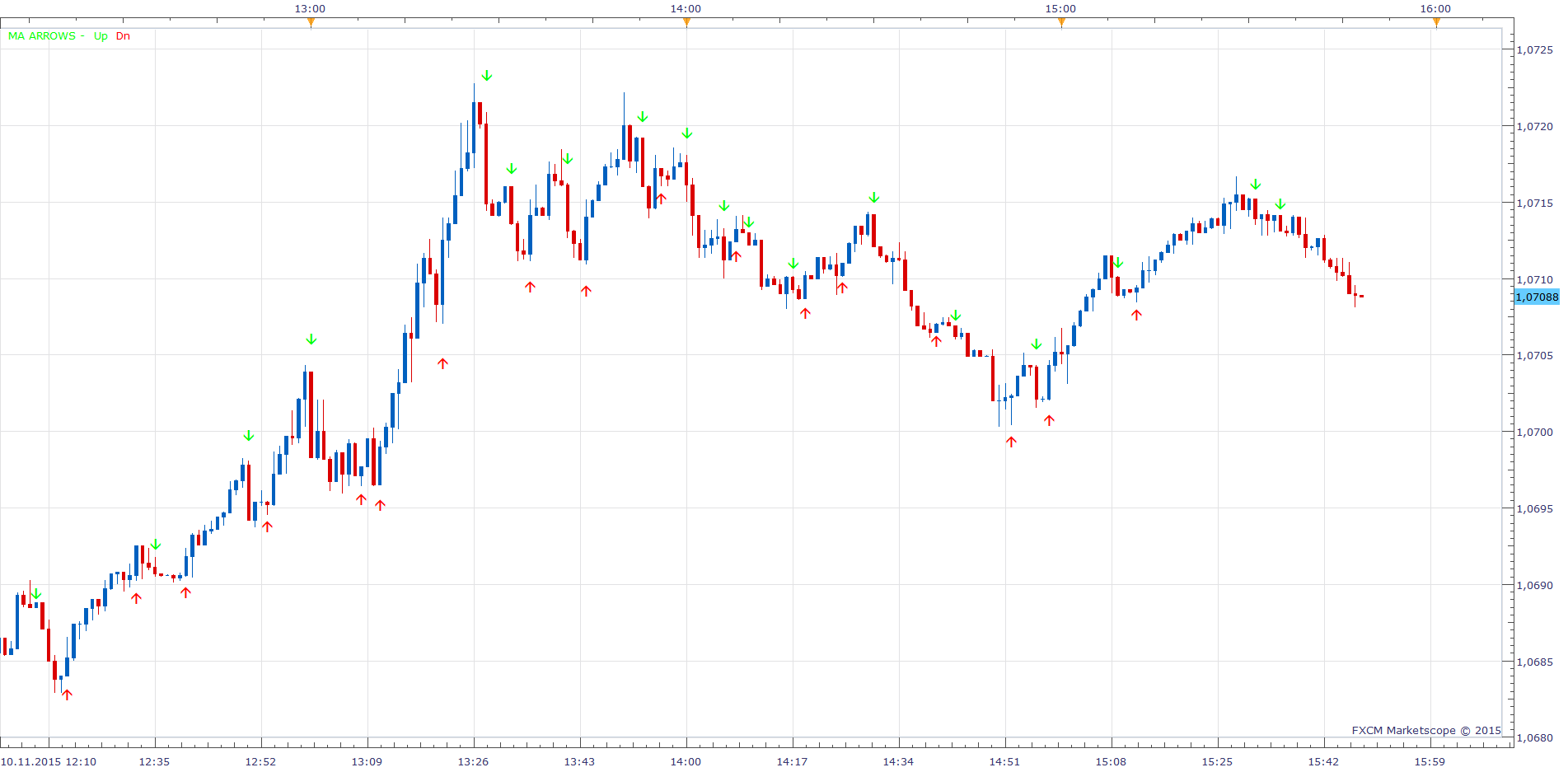The width and height of the screenshot is (1568, 772).
Task: Click the 1,0685 price axis label
Action: [x=1534, y=662]
